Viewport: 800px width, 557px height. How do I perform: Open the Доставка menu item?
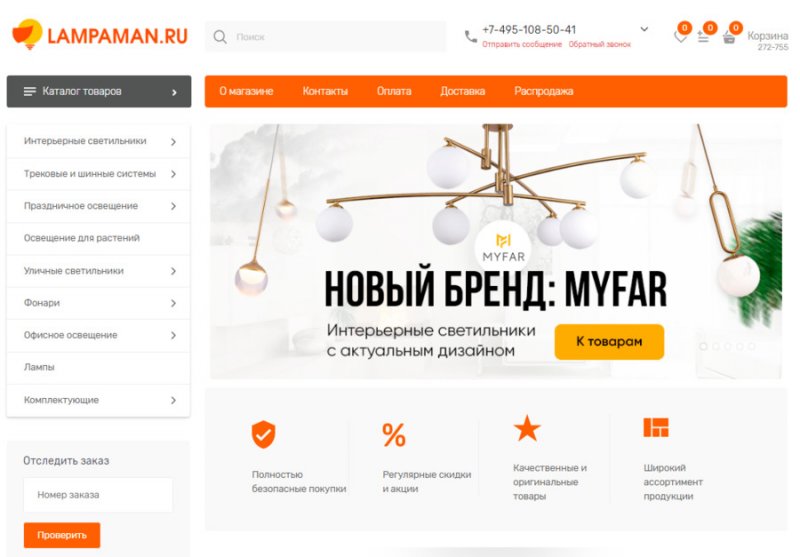tap(462, 91)
